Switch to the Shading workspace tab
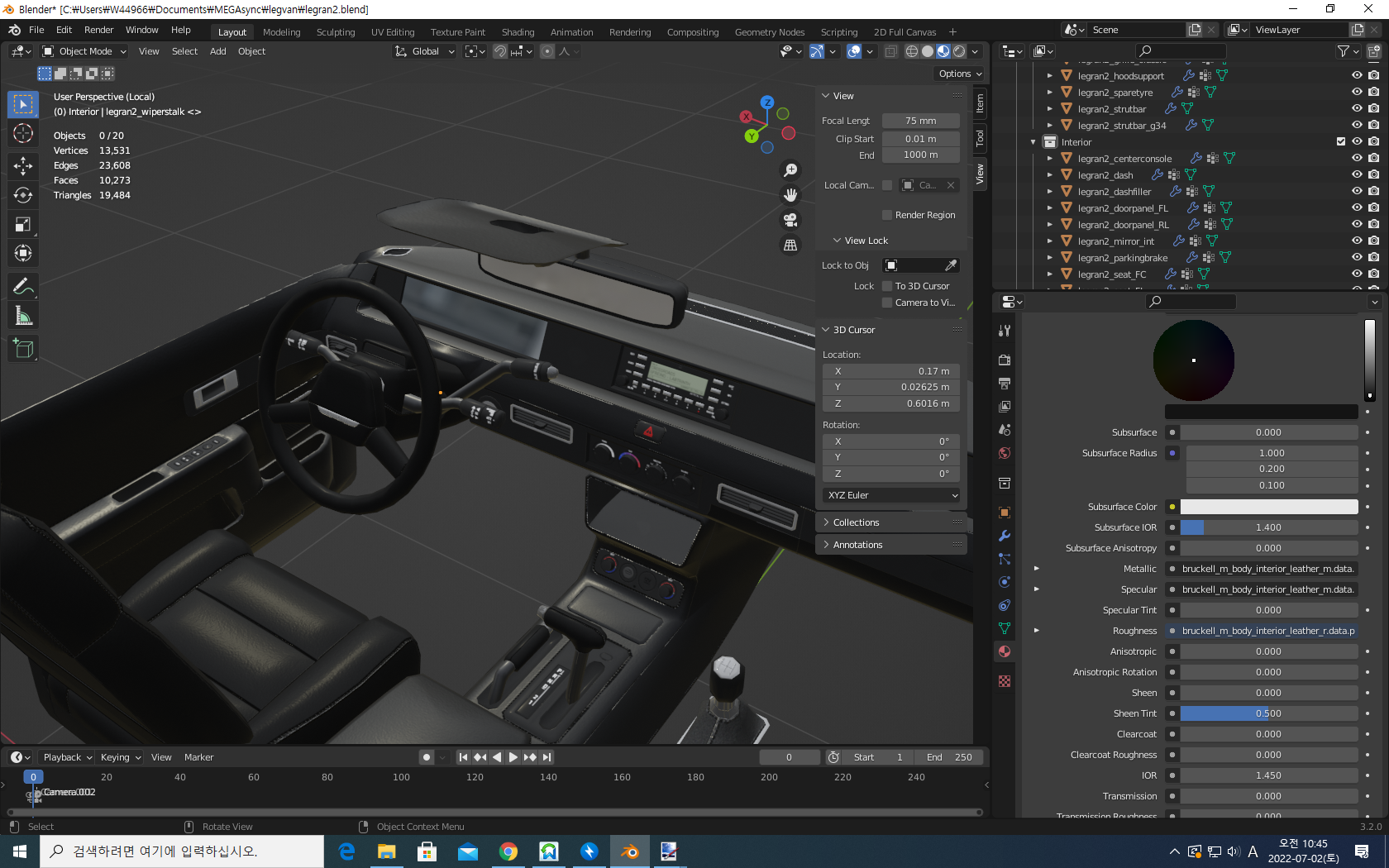 coord(518,32)
